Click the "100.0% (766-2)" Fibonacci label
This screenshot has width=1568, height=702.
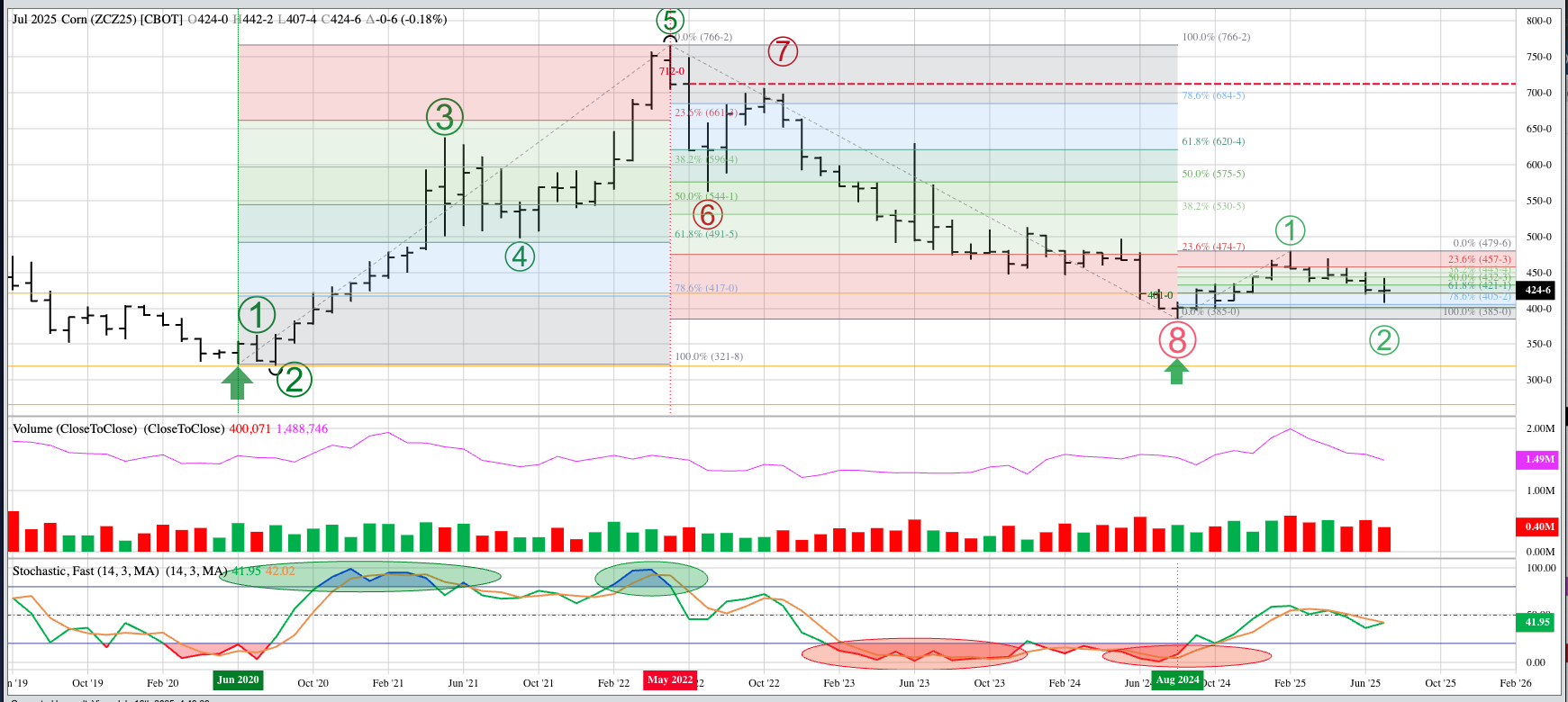coord(1216,37)
